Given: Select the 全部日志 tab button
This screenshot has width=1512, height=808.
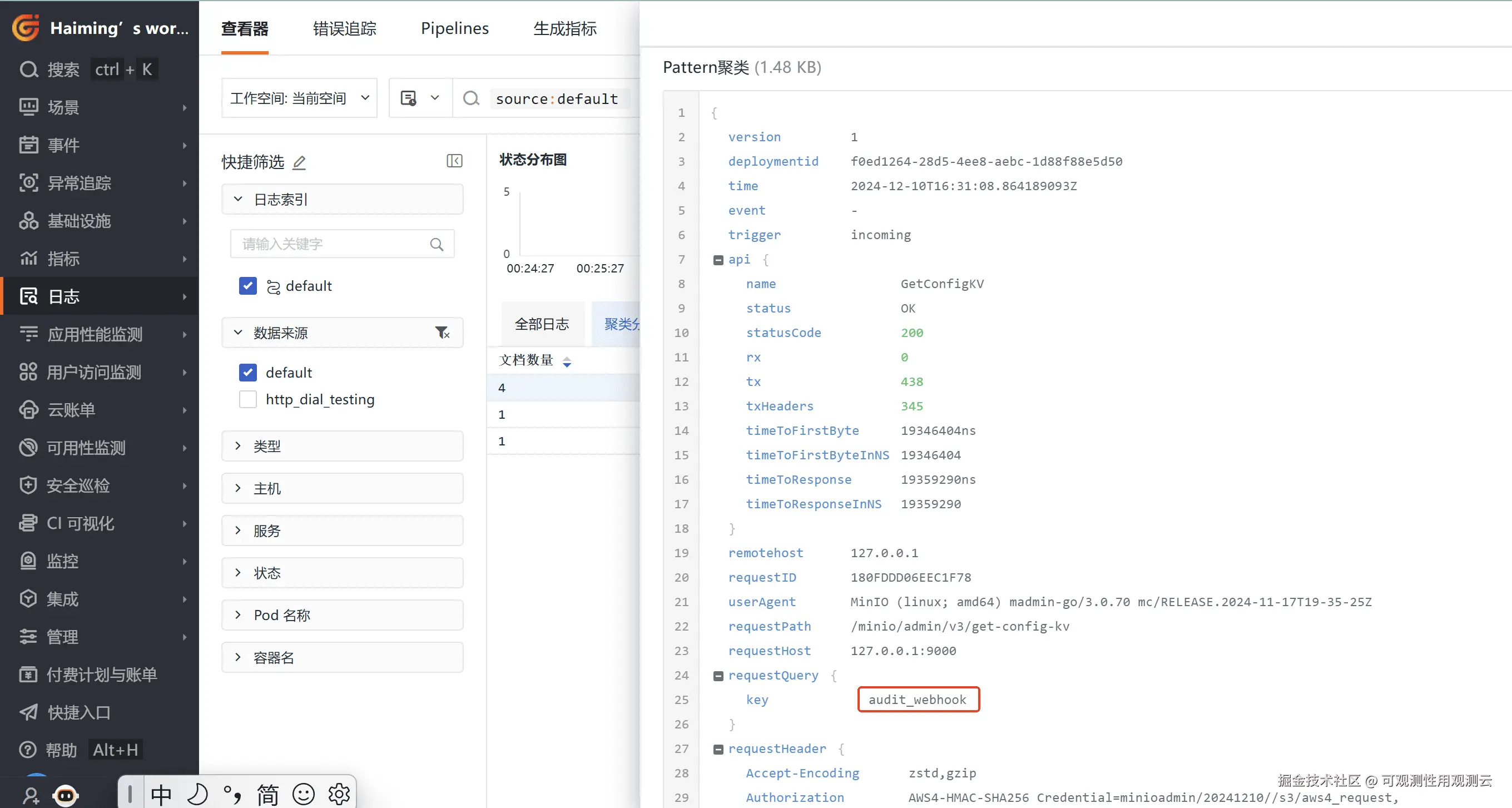Looking at the screenshot, I should pyautogui.click(x=542, y=324).
